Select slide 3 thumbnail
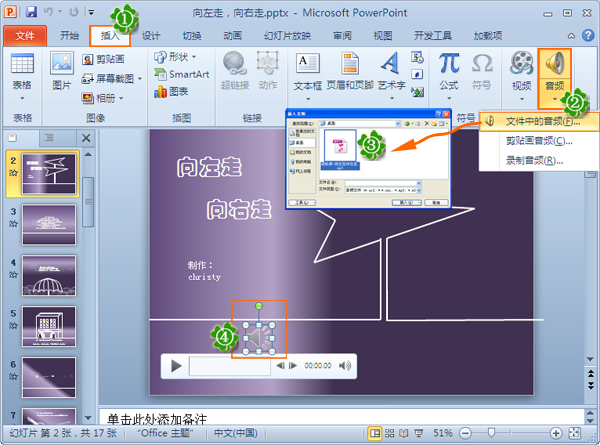Image resolution: width=600 pixels, height=445 pixels. point(49,225)
